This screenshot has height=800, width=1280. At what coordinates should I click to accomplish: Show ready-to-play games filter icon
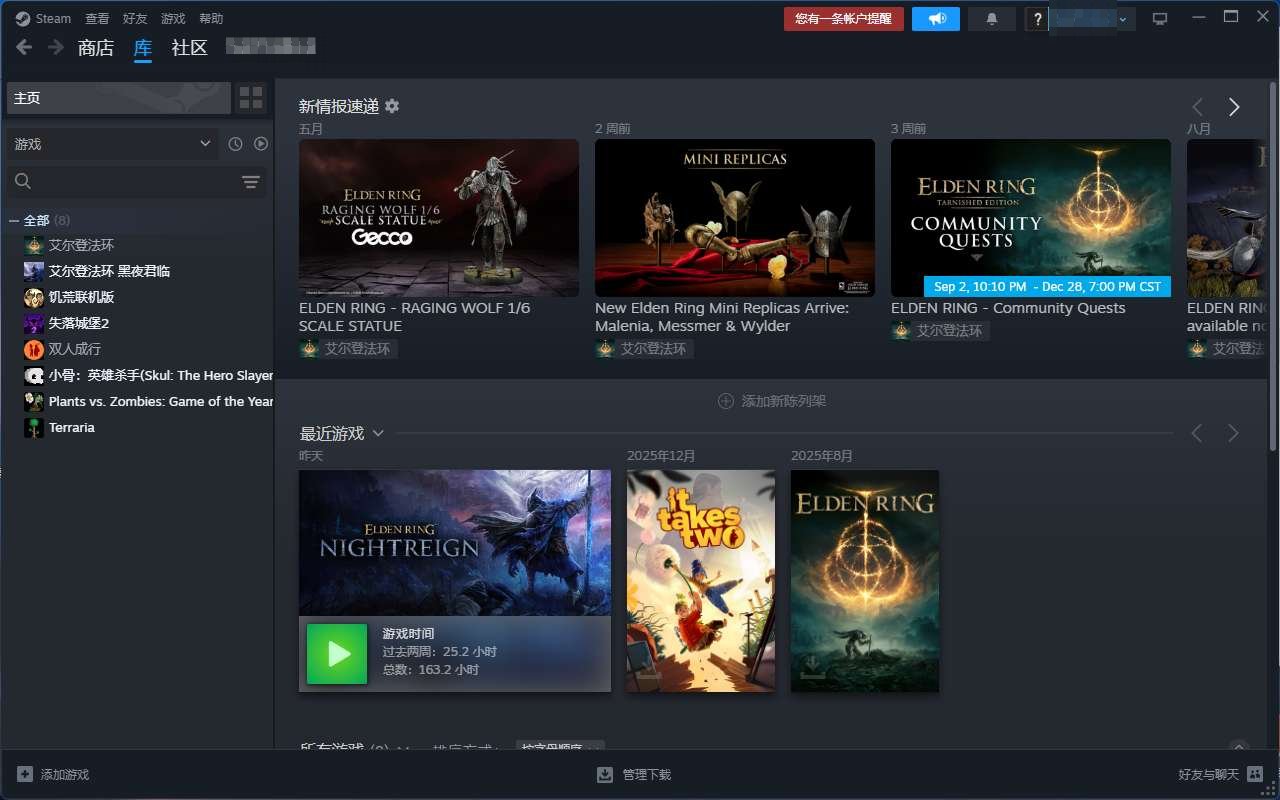click(261, 144)
